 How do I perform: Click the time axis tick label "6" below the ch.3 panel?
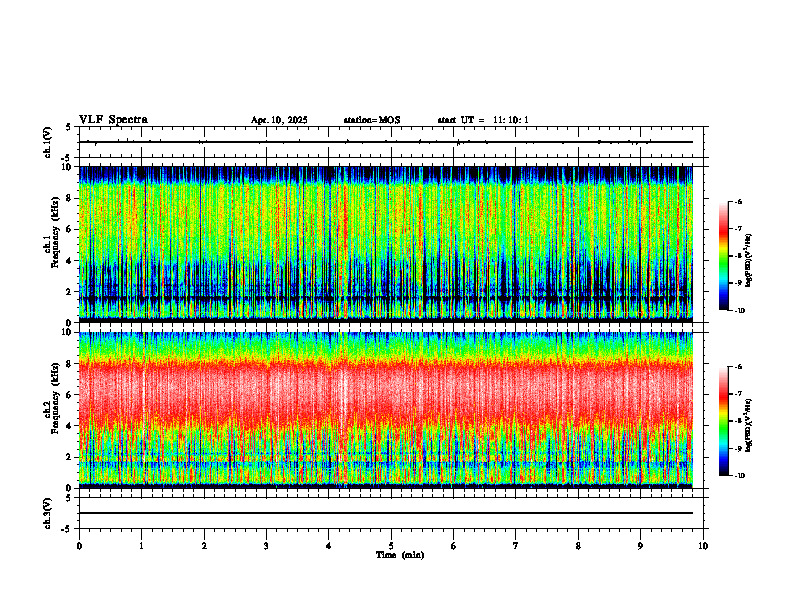tap(454, 546)
